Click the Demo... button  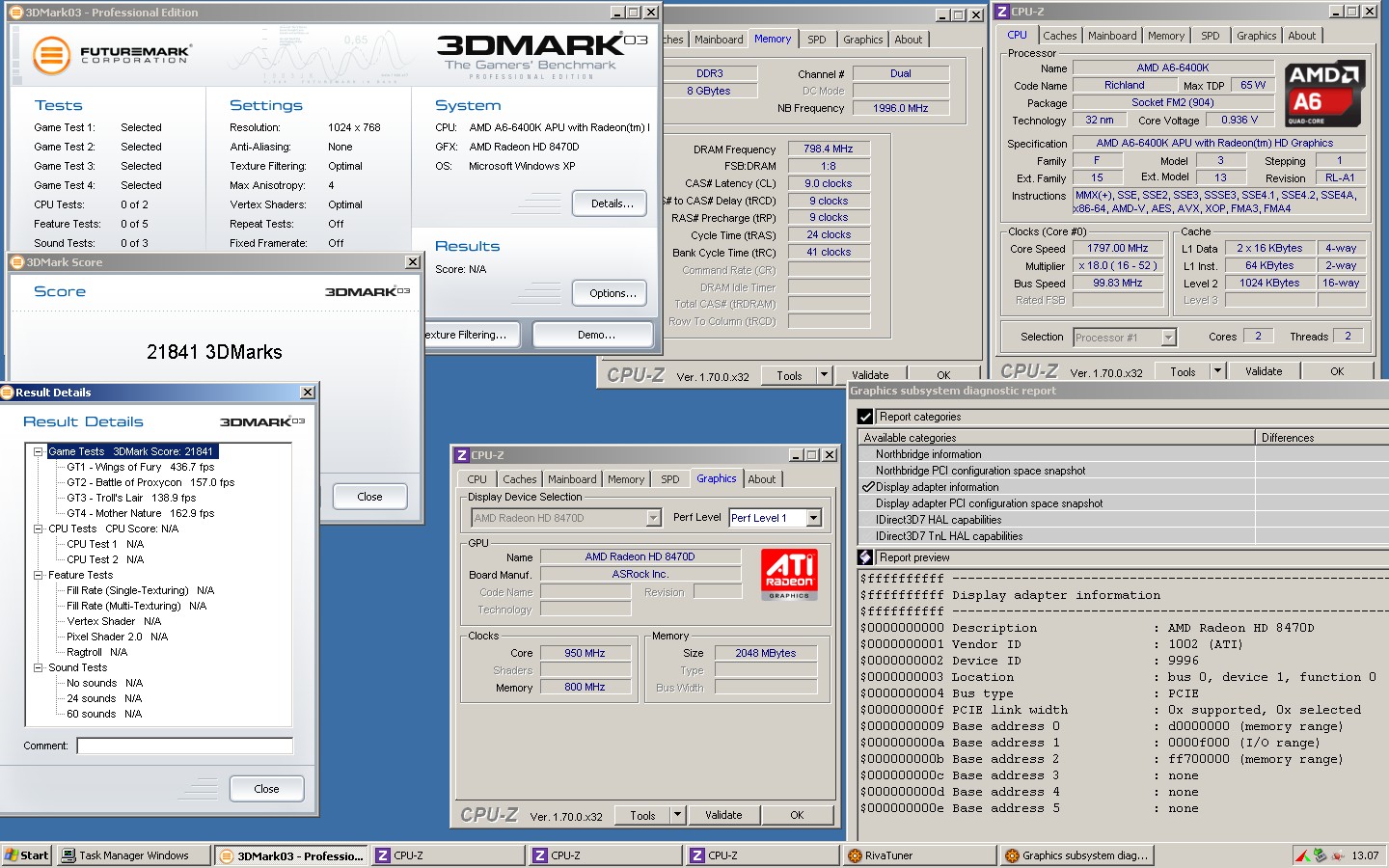point(595,335)
